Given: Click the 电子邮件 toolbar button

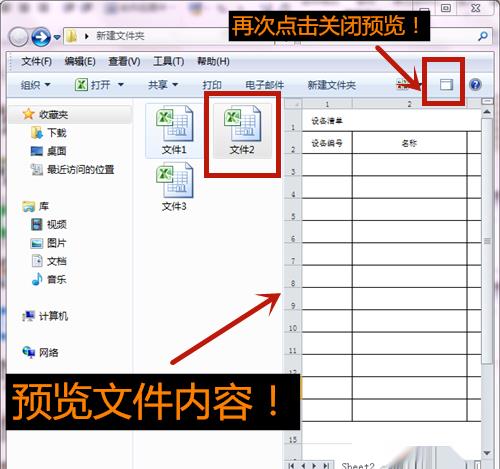Looking at the screenshot, I should click(x=265, y=85).
